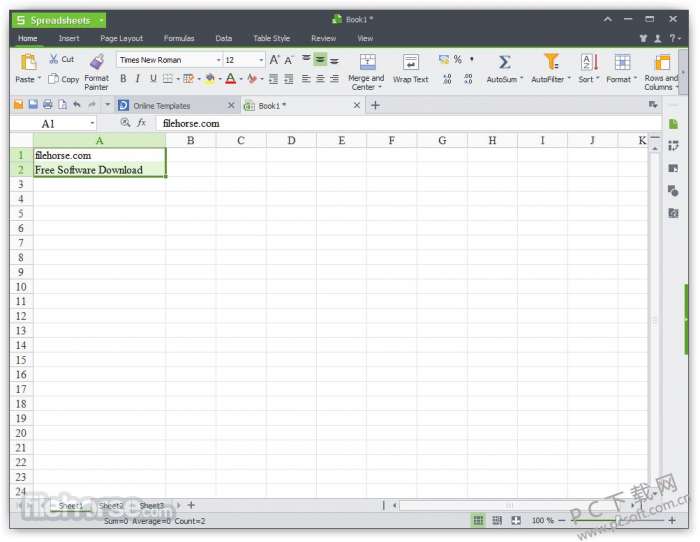
Task: Close the Online Templates tab
Action: pos(231,105)
